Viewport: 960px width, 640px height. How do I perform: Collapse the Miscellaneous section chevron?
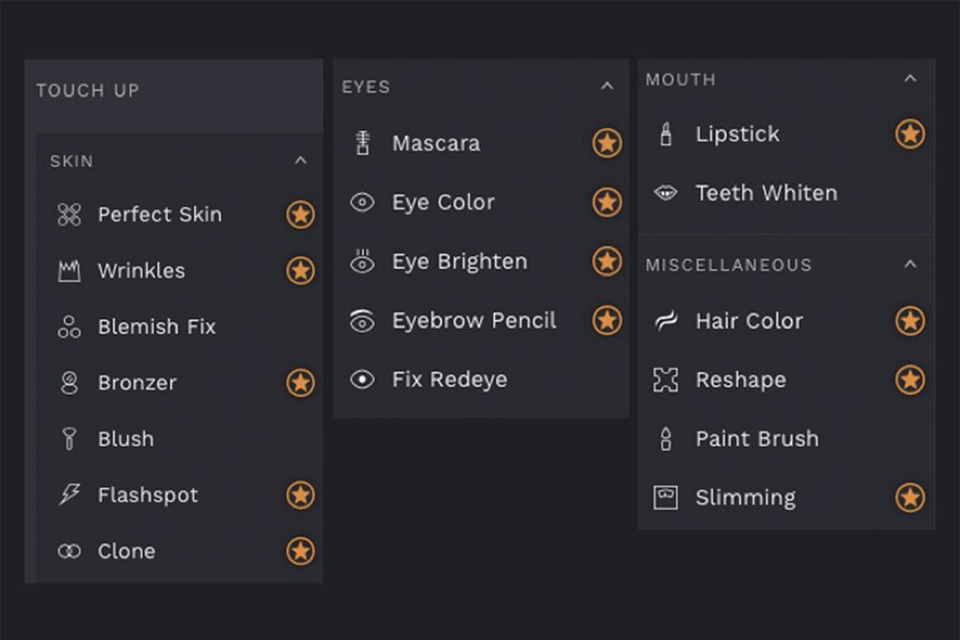(x=910, y=265)
